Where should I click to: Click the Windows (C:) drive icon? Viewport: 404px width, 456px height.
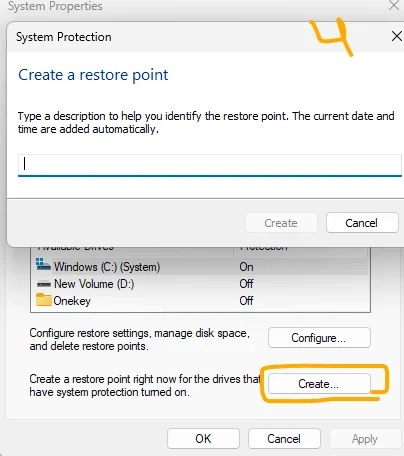pos(43,265)
